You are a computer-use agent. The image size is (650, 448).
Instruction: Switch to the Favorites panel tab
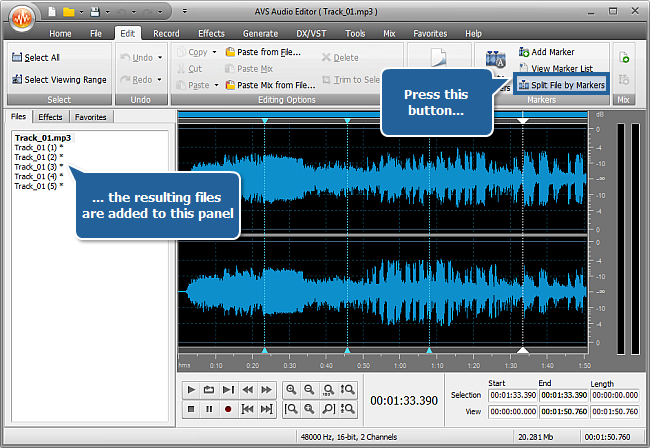[x=91, y=117]
